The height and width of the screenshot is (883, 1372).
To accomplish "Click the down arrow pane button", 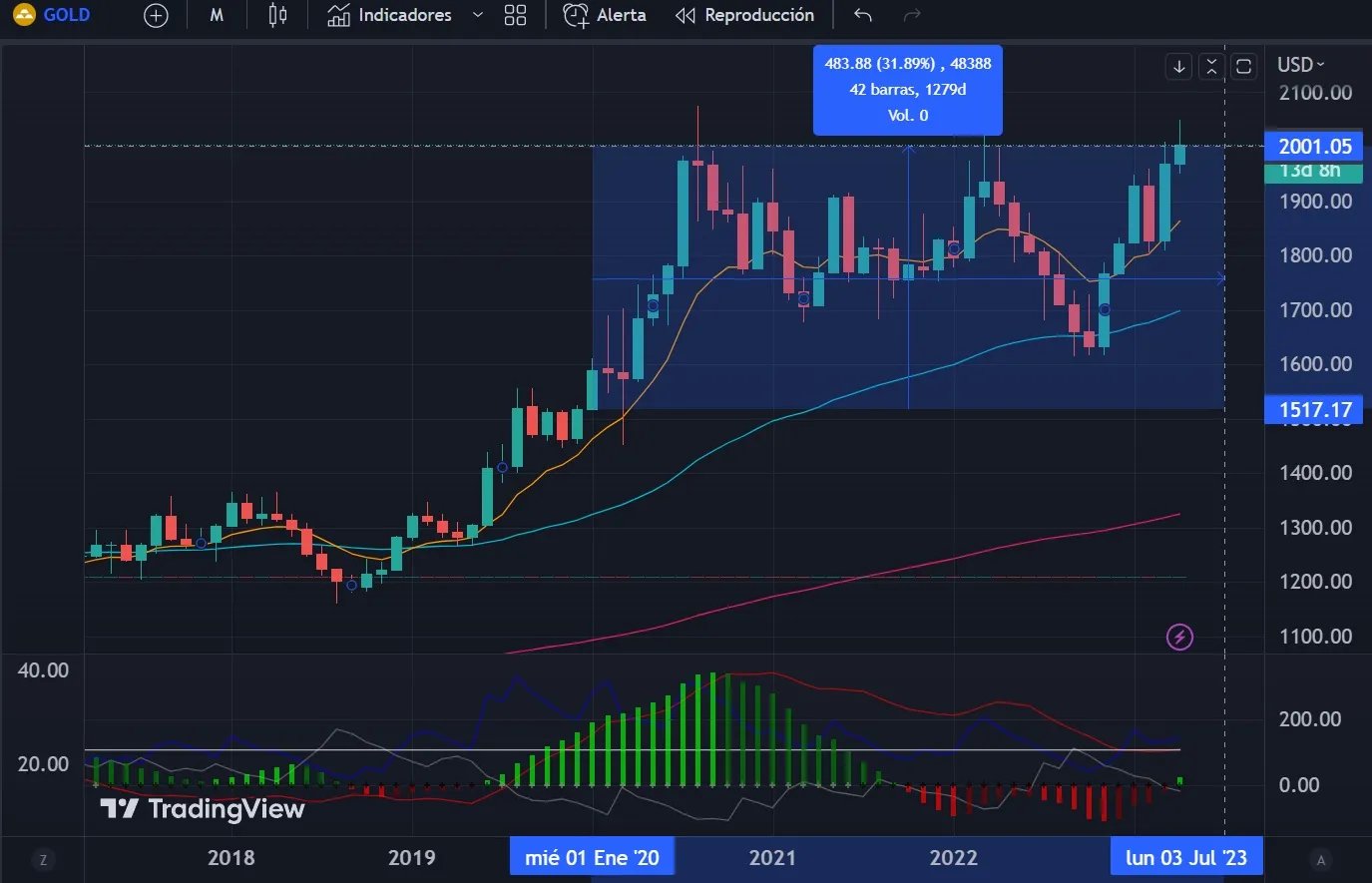I will pos(1178,67).
